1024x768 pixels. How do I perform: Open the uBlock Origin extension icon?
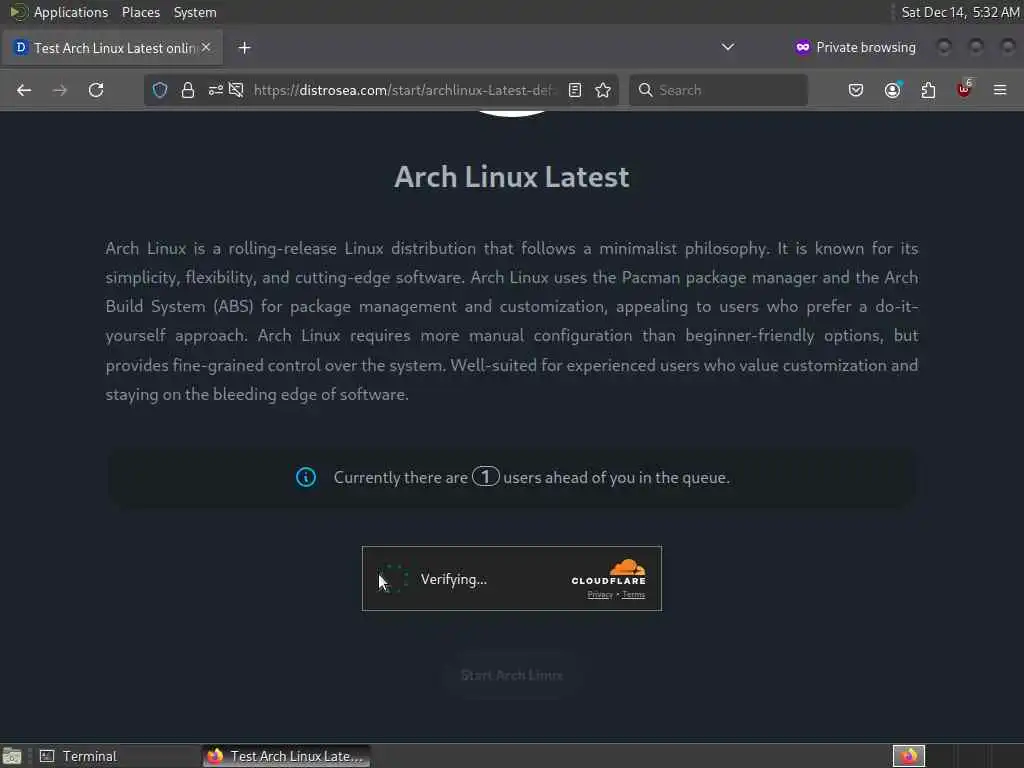pos(964,90)
